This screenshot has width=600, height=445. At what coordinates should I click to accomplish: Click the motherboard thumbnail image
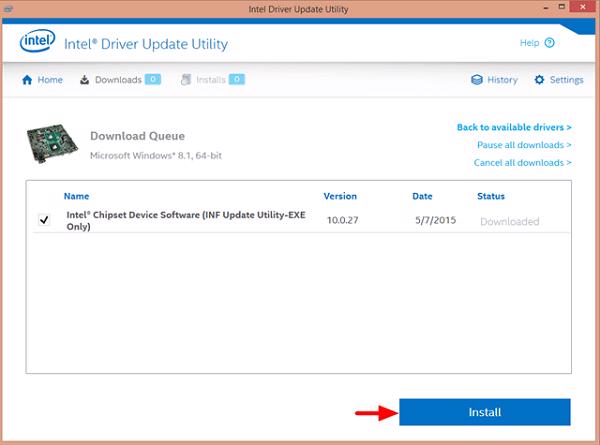[53, 144]
